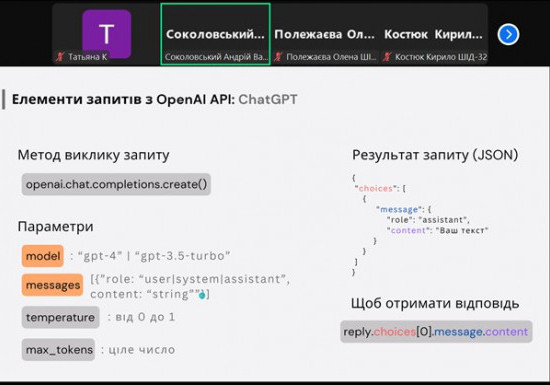This screenshot has height=385, width=550.
Task: Select the active speaker tile Соколовський
Action: 216,34
